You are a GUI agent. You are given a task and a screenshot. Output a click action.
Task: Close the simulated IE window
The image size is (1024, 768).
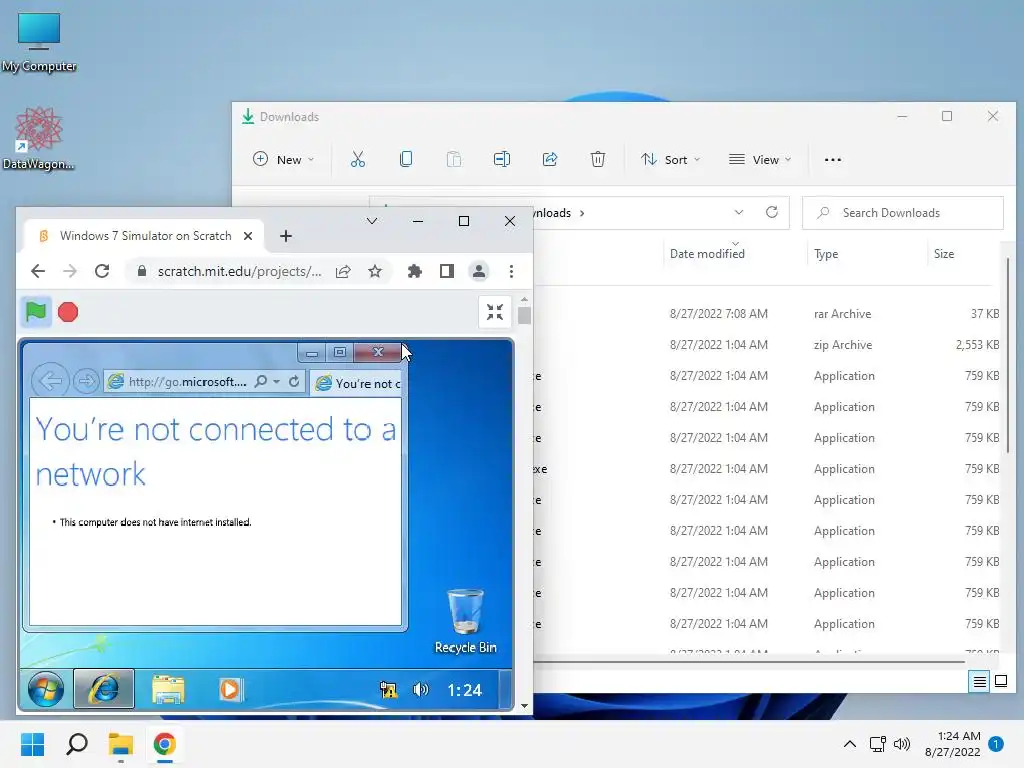377,352
